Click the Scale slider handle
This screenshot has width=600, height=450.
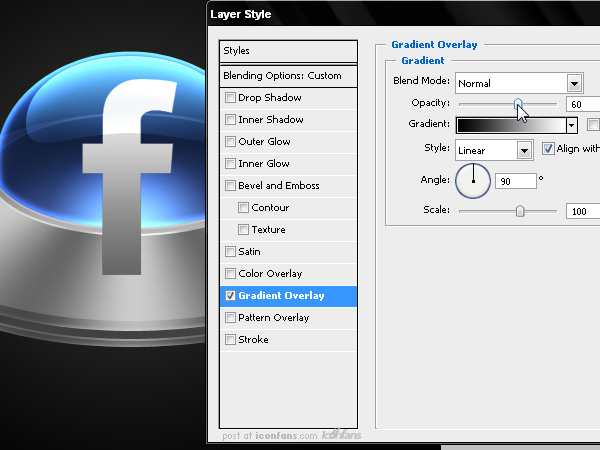pos(520,211)
